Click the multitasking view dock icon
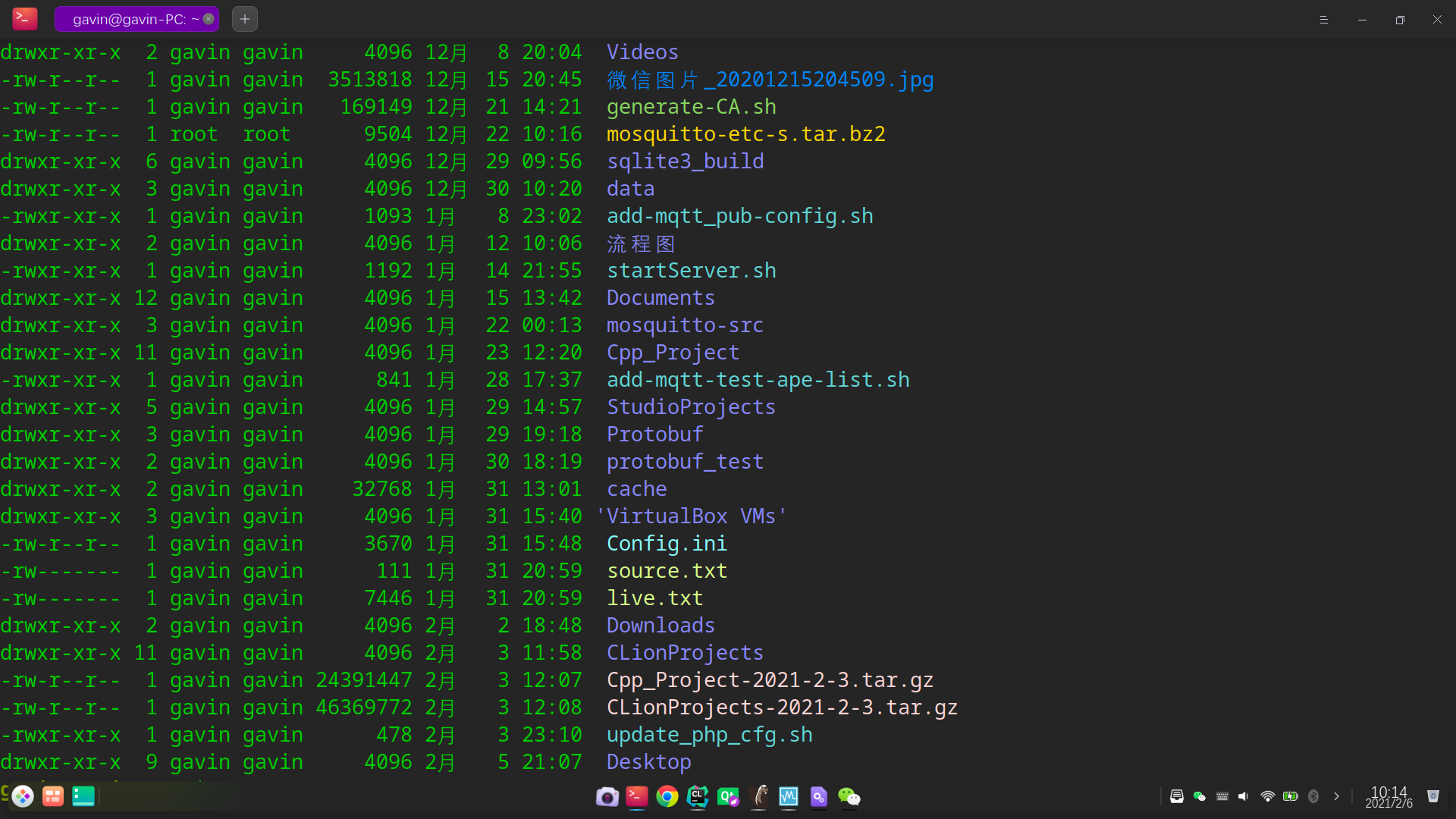The width and height of the screenshot is (1456, 819). tap(53, 796)
